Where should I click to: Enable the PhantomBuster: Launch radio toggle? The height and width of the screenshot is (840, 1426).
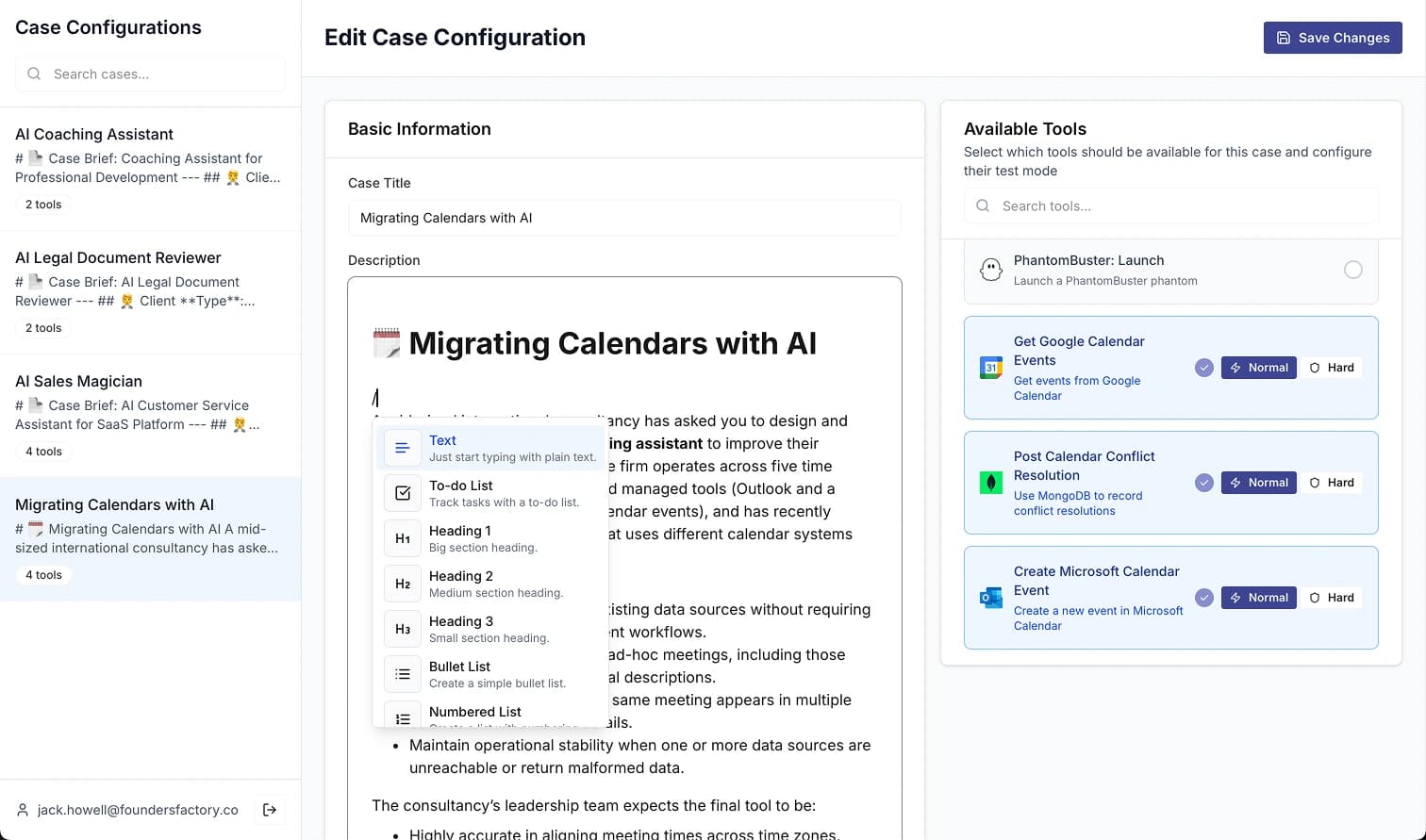(1354, 270)
